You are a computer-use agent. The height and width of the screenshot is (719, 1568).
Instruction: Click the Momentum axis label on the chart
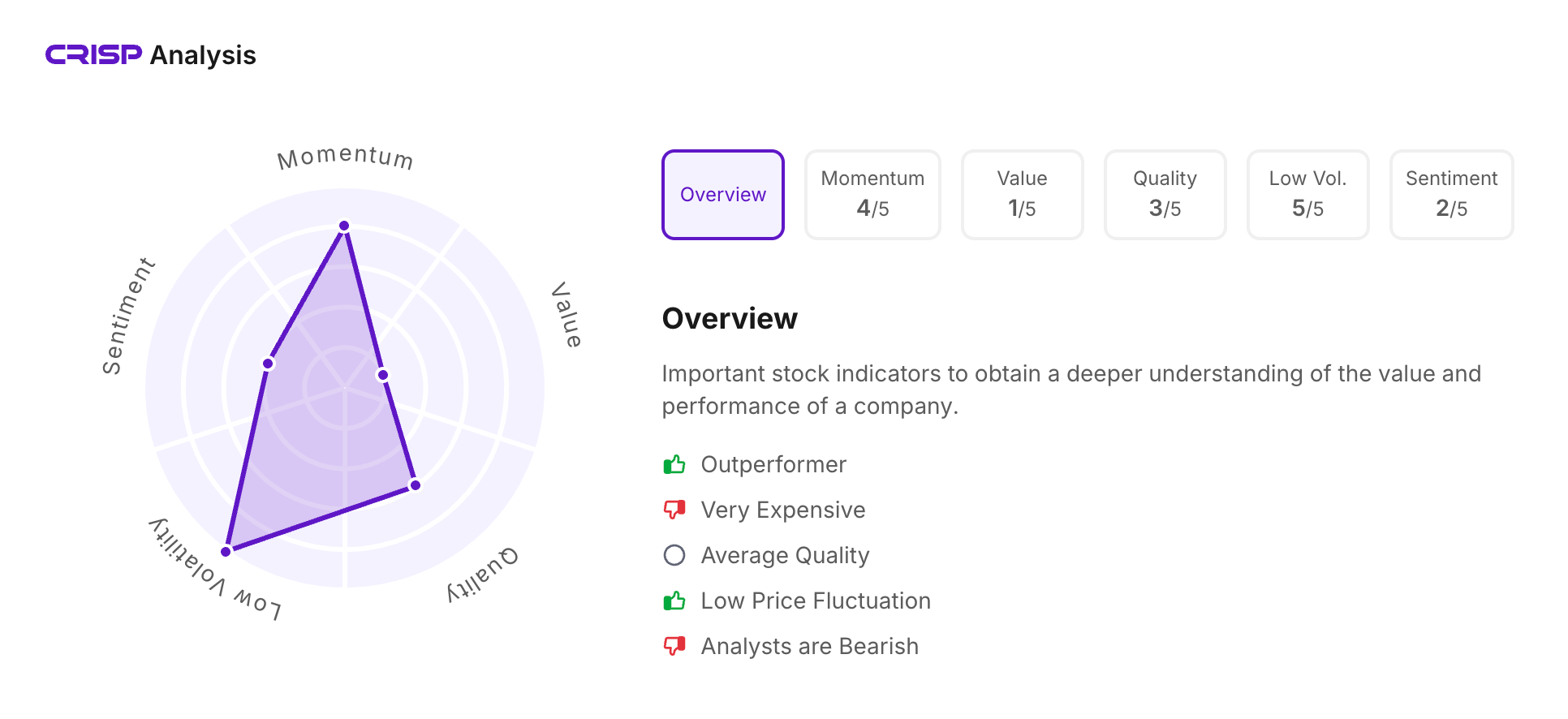click(x=345, y=157)
